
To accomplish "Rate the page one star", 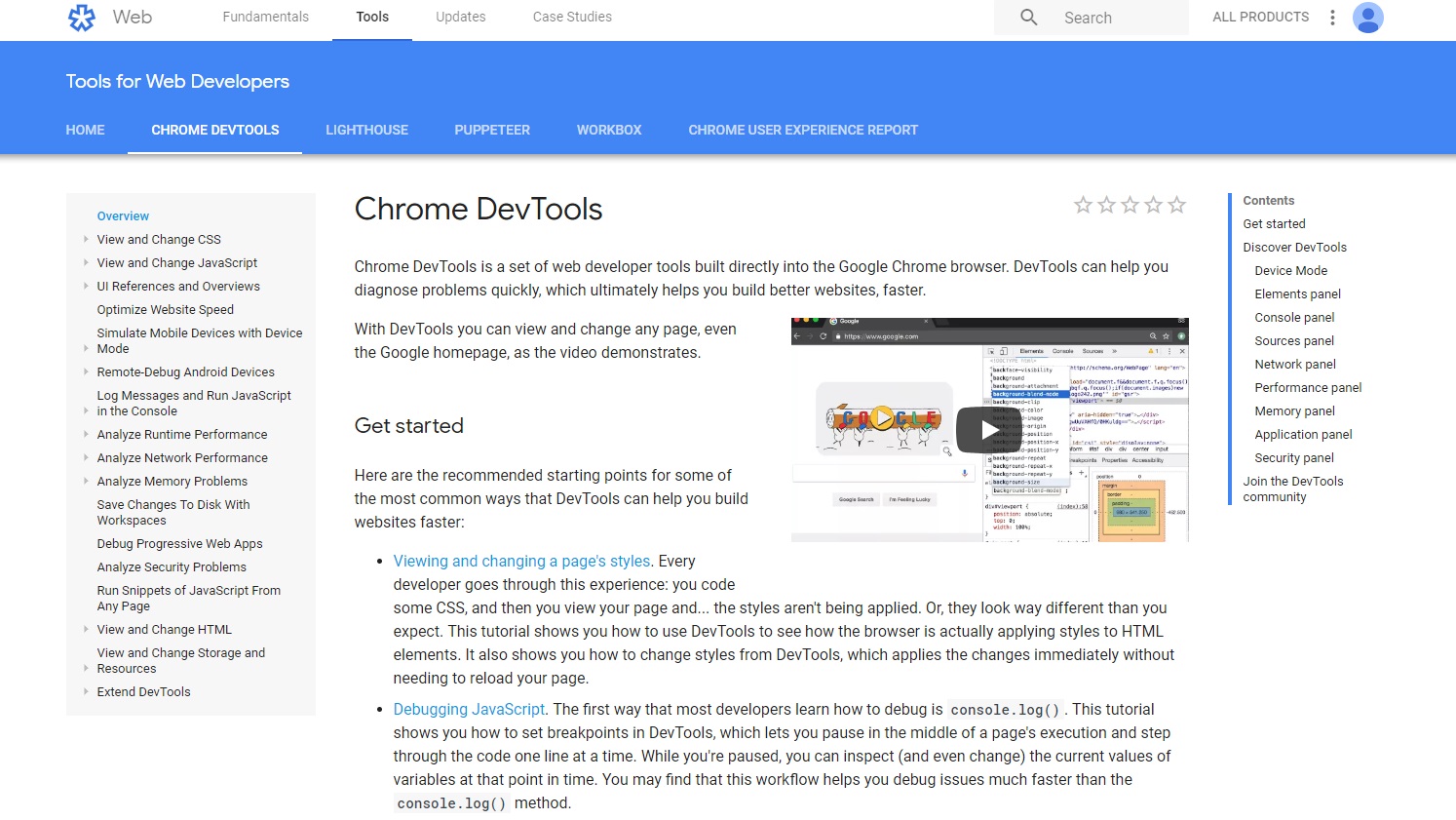I will [1083, 205].
